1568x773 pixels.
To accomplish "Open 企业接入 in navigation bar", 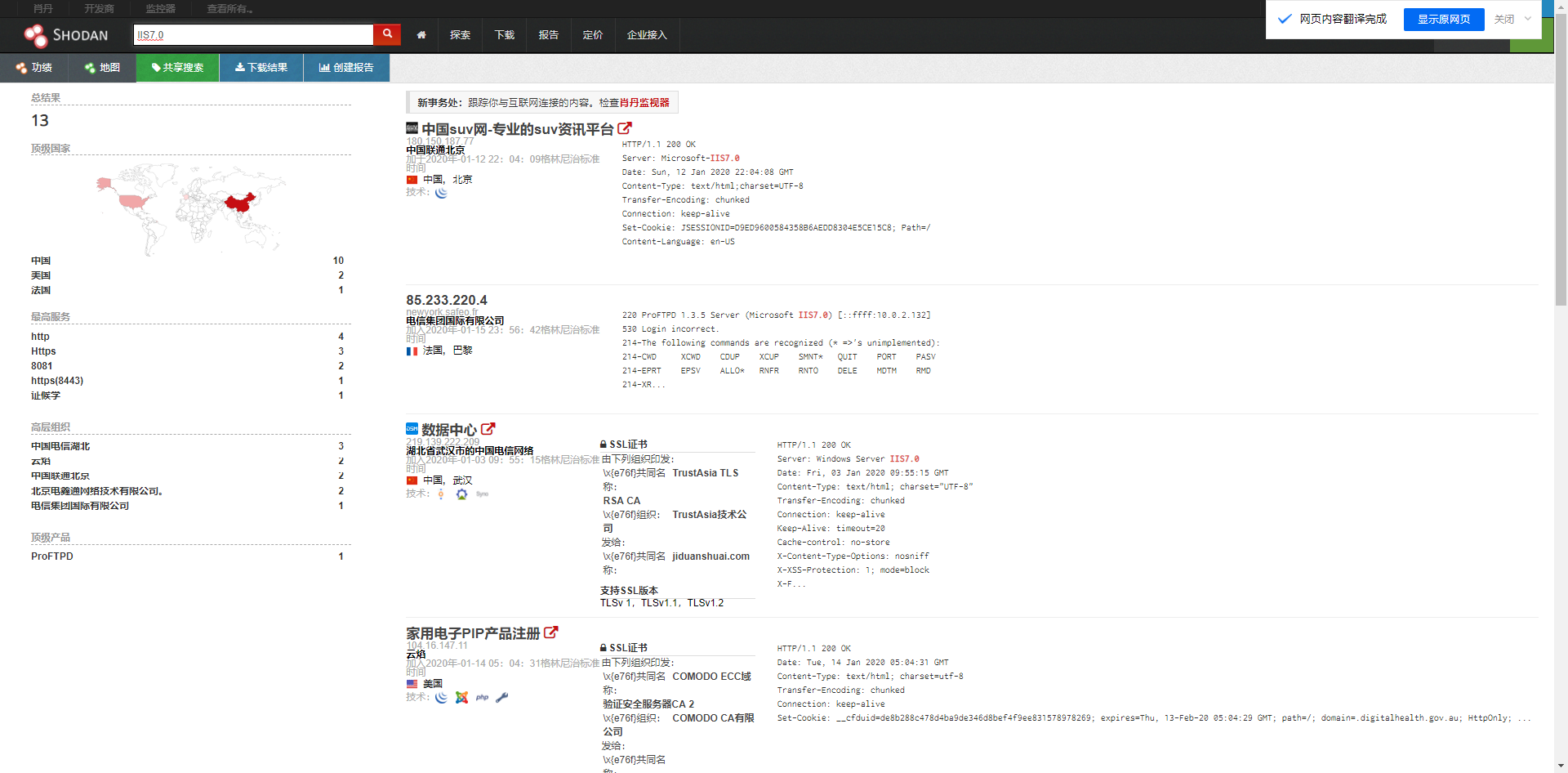I will (647, 35).
